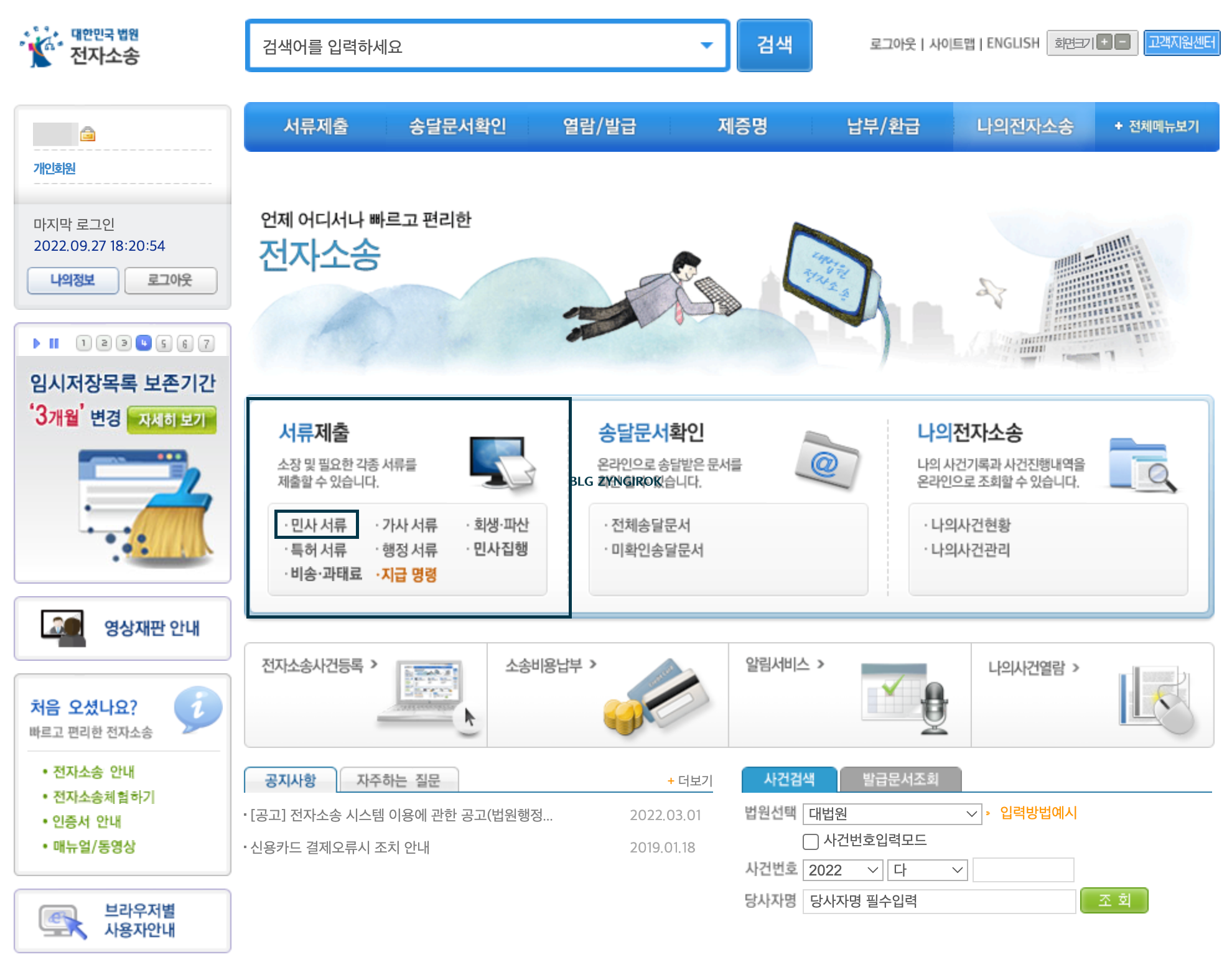Expand the search keyword dropdown arrow
1232x962 pixels.
pos(707,45)
